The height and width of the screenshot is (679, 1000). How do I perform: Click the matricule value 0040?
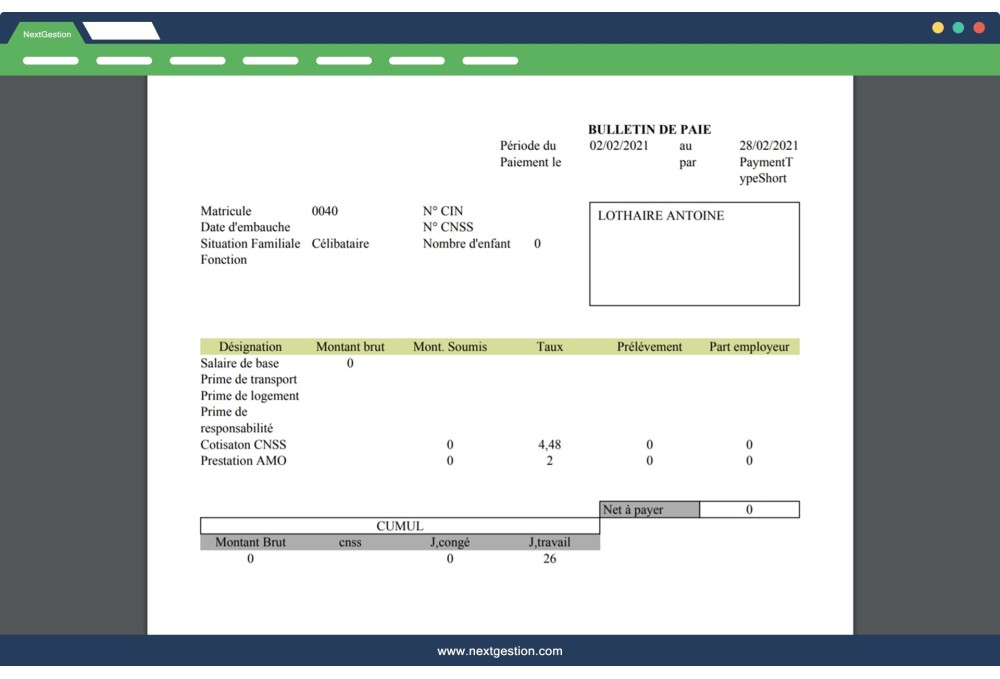point(325,211)
